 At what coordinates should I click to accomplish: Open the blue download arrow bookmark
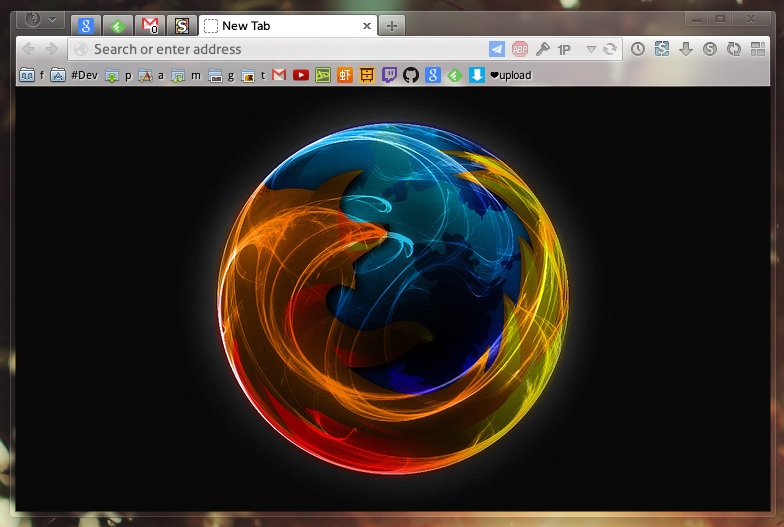[477, 76]
